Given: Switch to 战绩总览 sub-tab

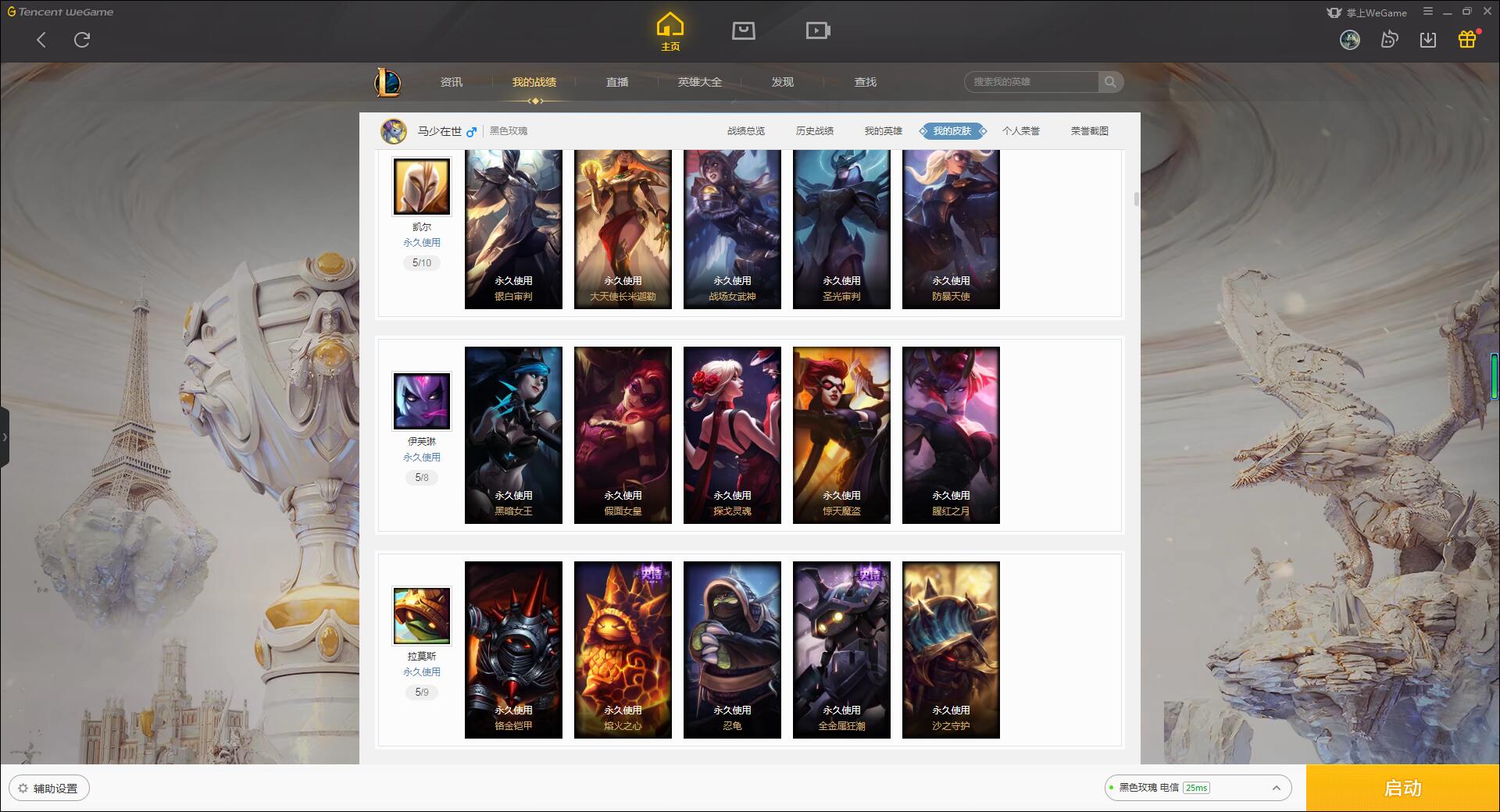Looking at the screenshot, I should (746, 131).
